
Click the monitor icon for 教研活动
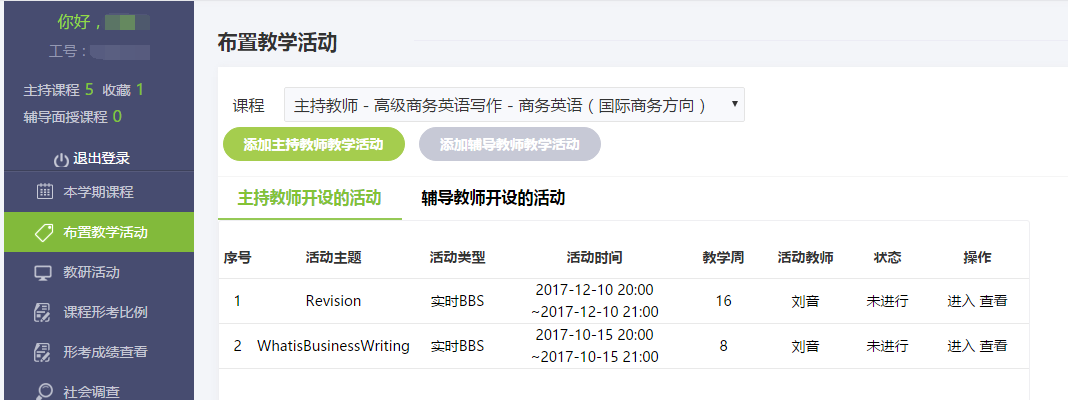click(44, 273)
